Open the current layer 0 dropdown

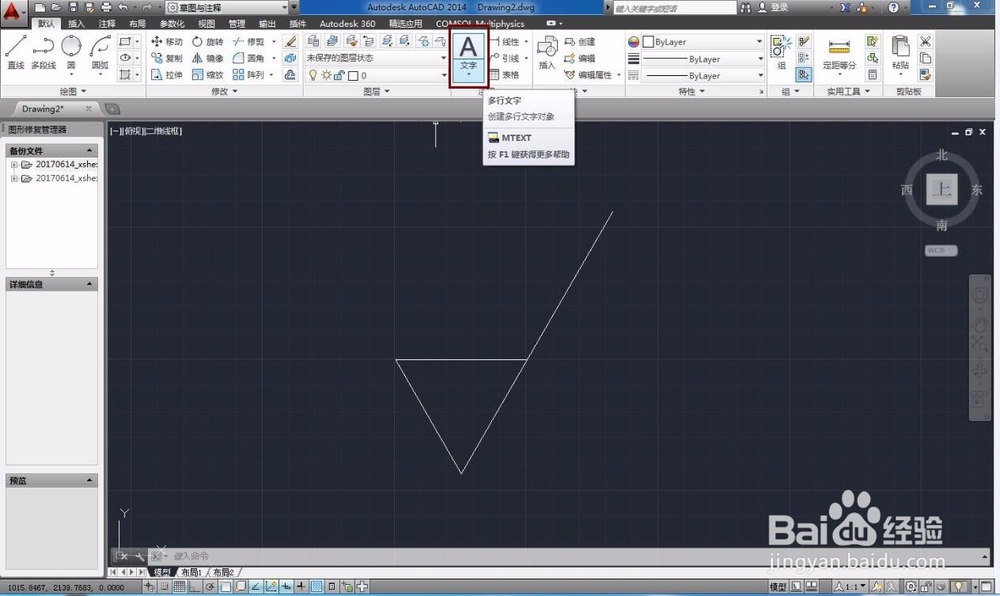click(377, 75)
